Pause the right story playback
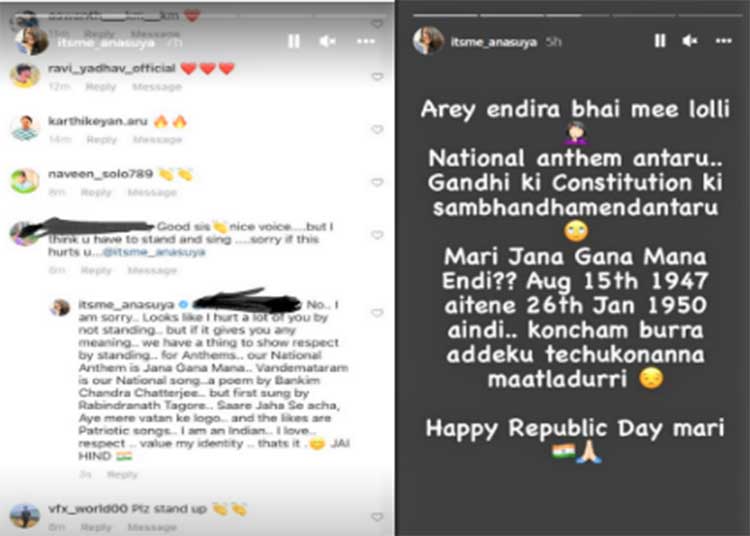The image size is (750, 536). click(x=660, y=41)
